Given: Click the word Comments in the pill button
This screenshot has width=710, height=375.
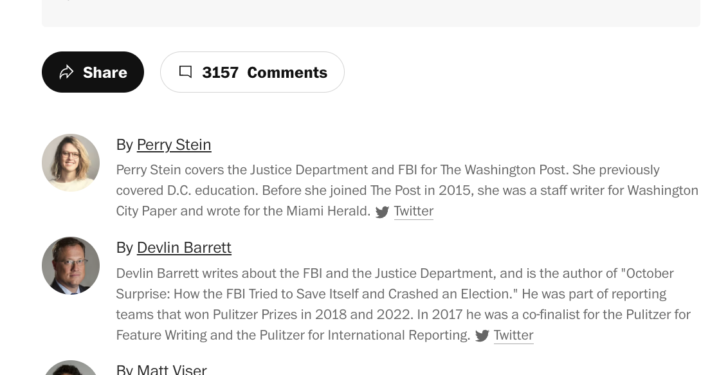Looking at the screenshot, I should 287,72.
